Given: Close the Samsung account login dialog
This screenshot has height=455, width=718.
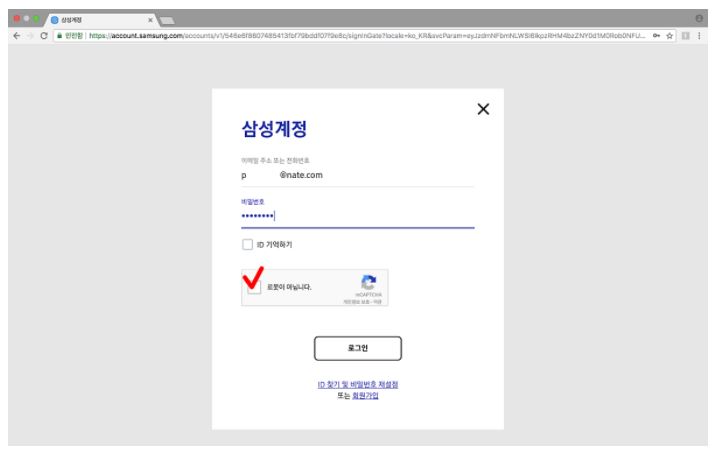Looking at the screenshot, I should click(483, 109).
